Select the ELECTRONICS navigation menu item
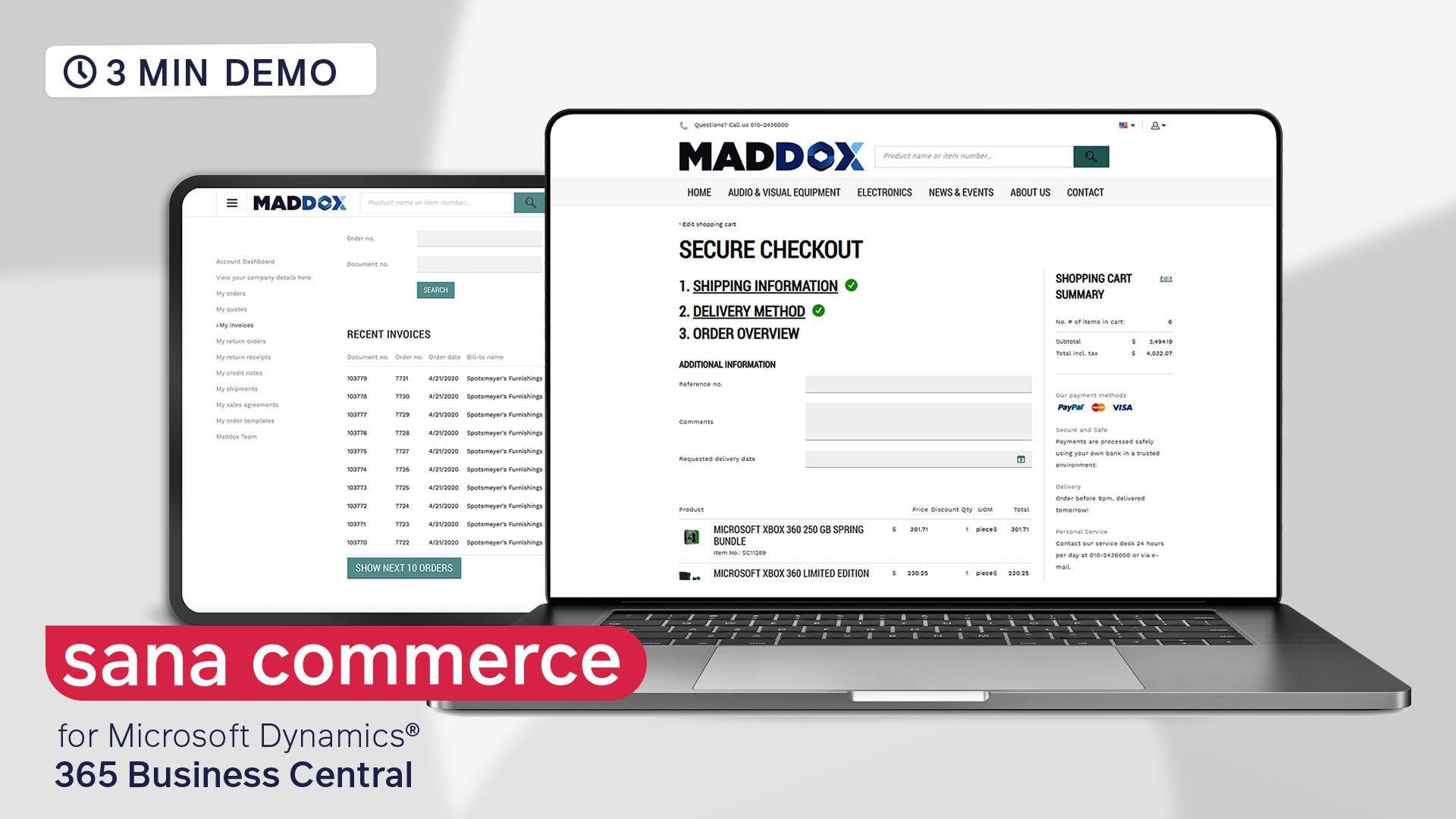The image size is (1456, 819). [x=884, y=192]
